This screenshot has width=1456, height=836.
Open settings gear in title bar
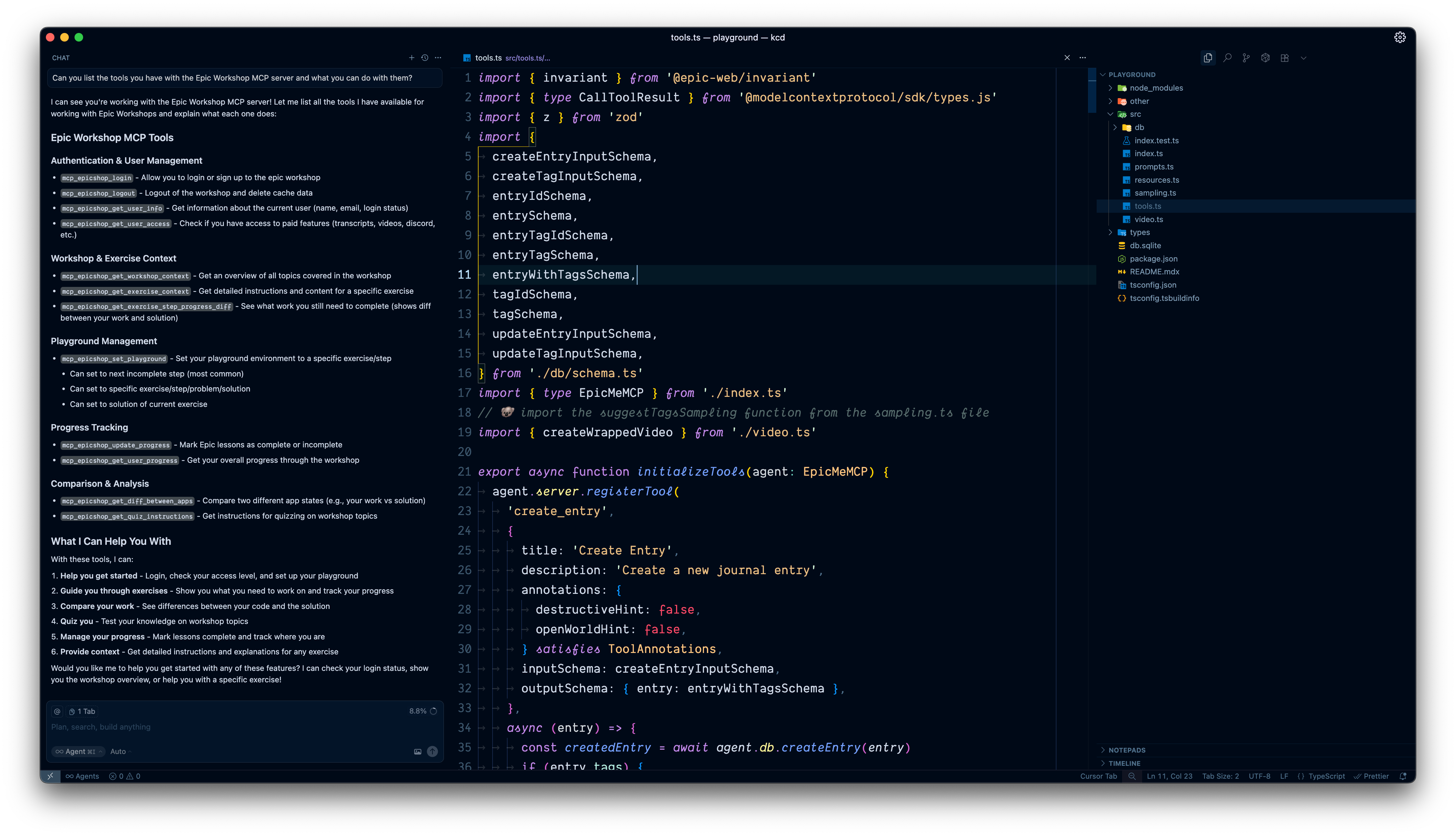point(1400,37)
